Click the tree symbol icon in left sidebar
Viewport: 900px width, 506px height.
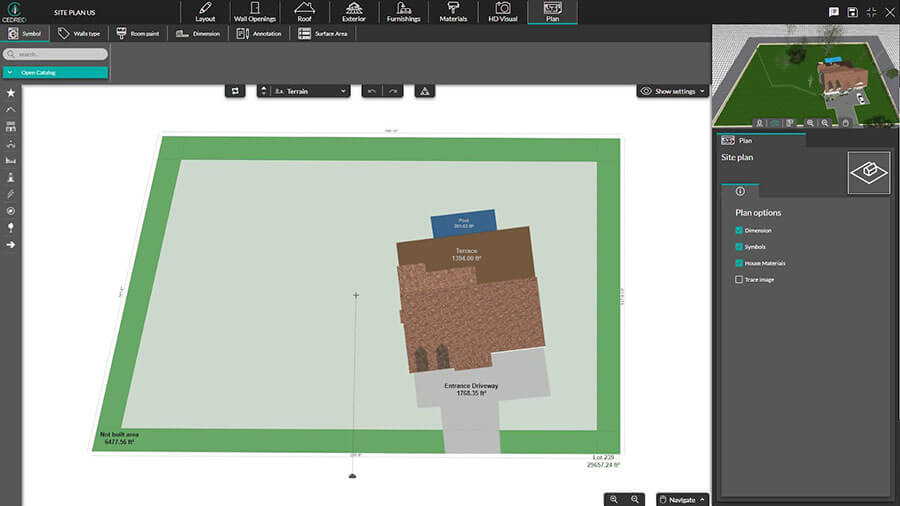point(10,227)
